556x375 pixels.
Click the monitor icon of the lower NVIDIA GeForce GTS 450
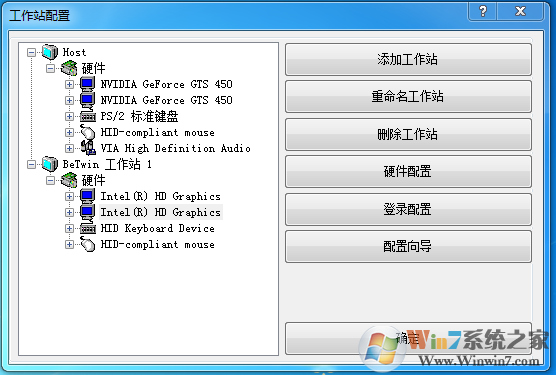[x=88, y=100]
